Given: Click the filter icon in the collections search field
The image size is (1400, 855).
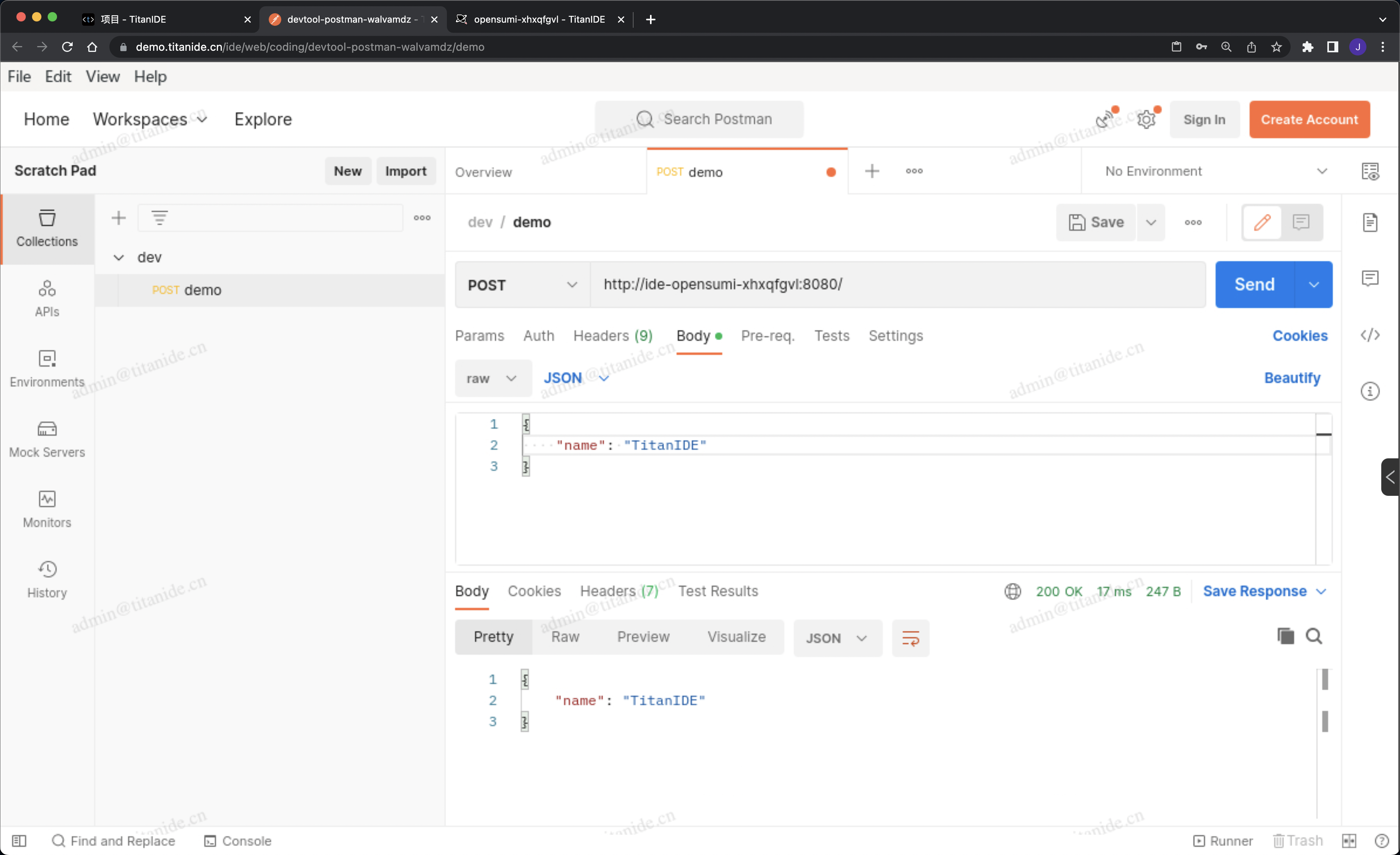Looking at the screenshot, I should click(x=160, y=218).
